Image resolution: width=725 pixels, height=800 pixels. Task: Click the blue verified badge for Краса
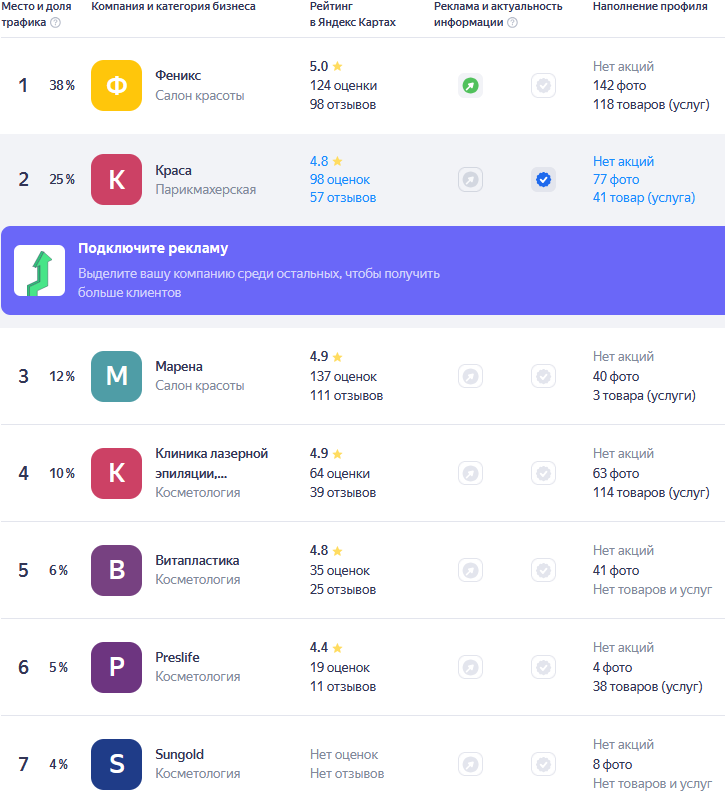pos(543,180)
